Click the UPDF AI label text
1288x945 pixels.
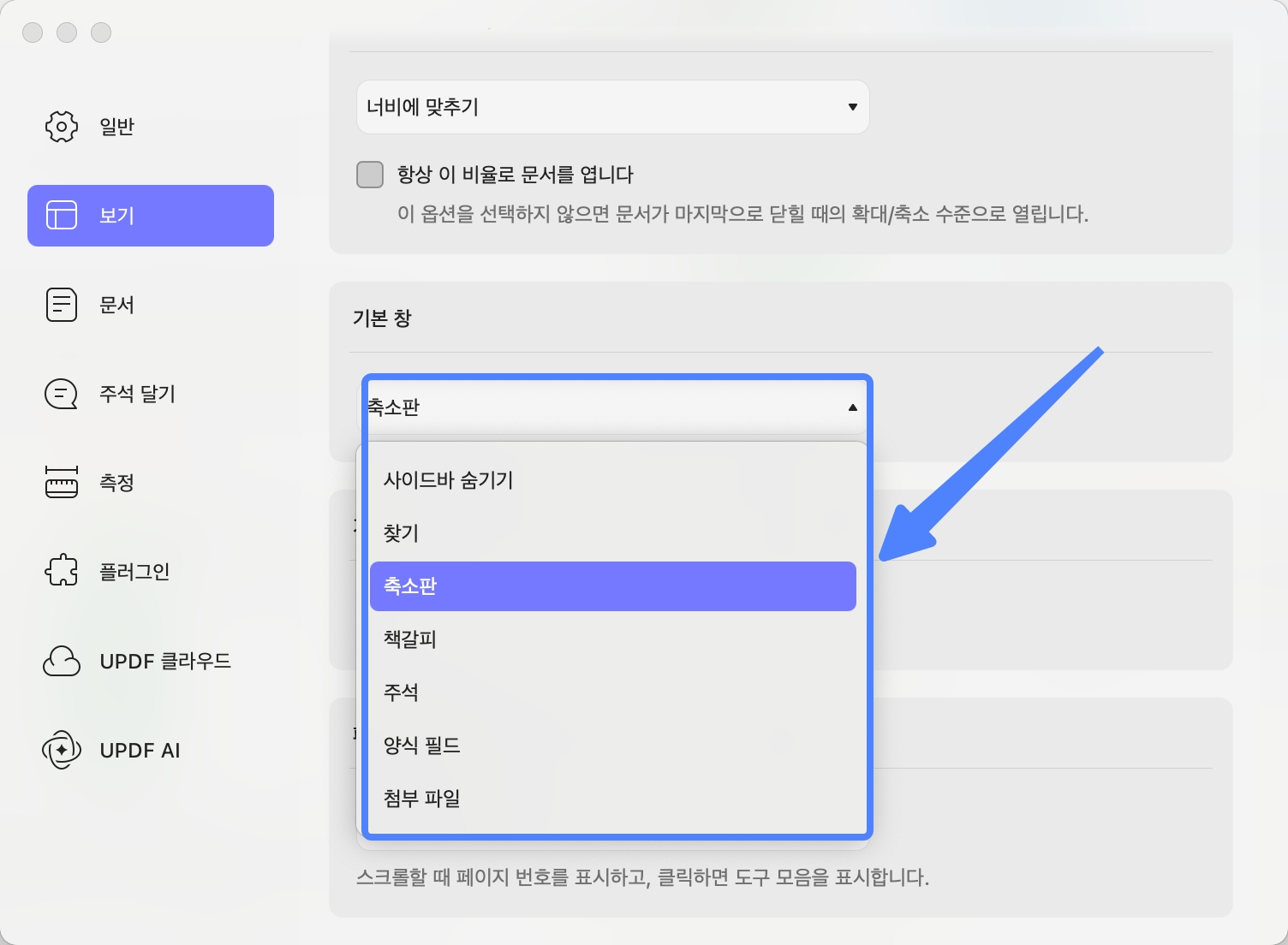140,751
